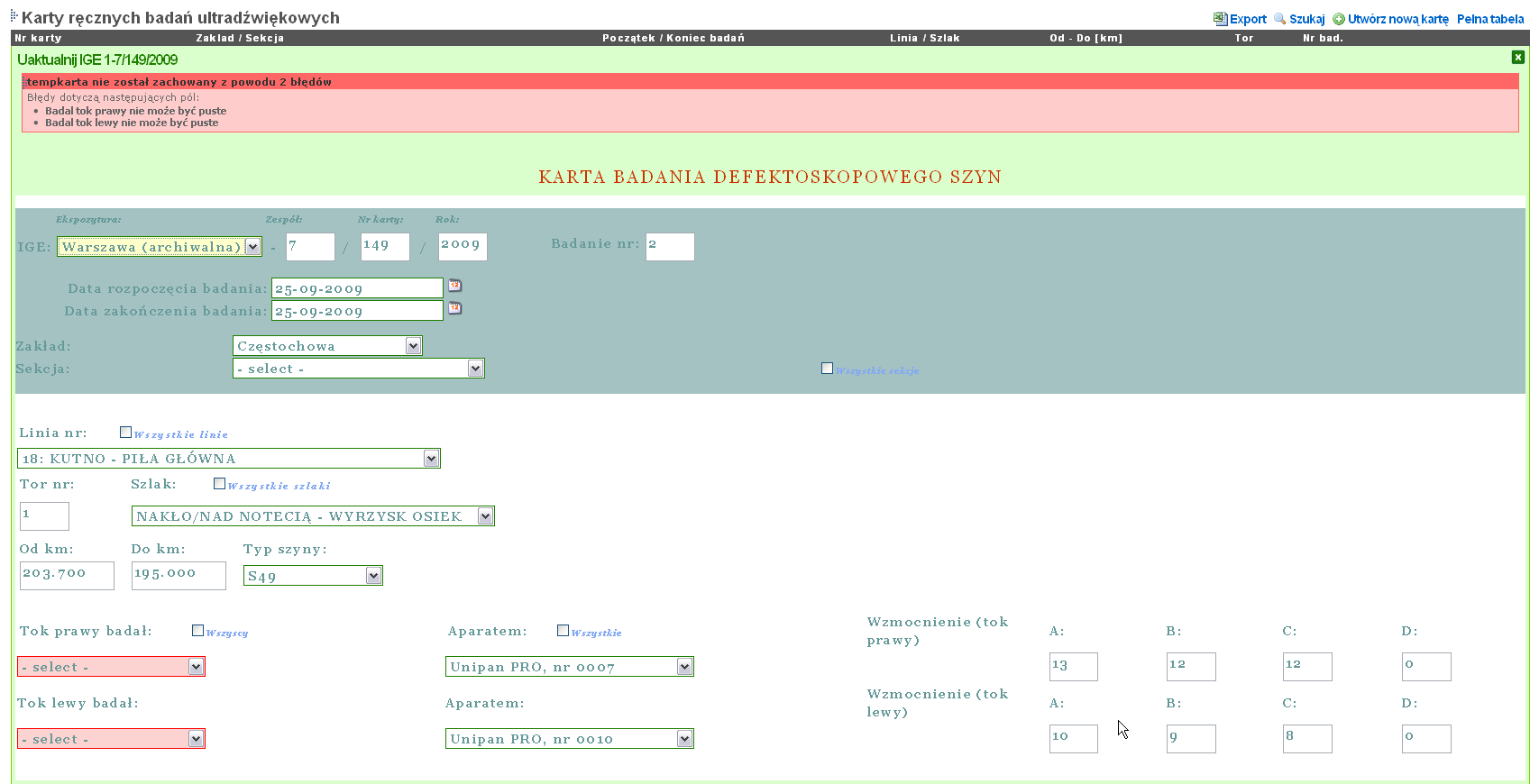Expand the Linia nr dropdown list
The width and height of the screenshot is (1530, 784).
(x=431, y=459)
